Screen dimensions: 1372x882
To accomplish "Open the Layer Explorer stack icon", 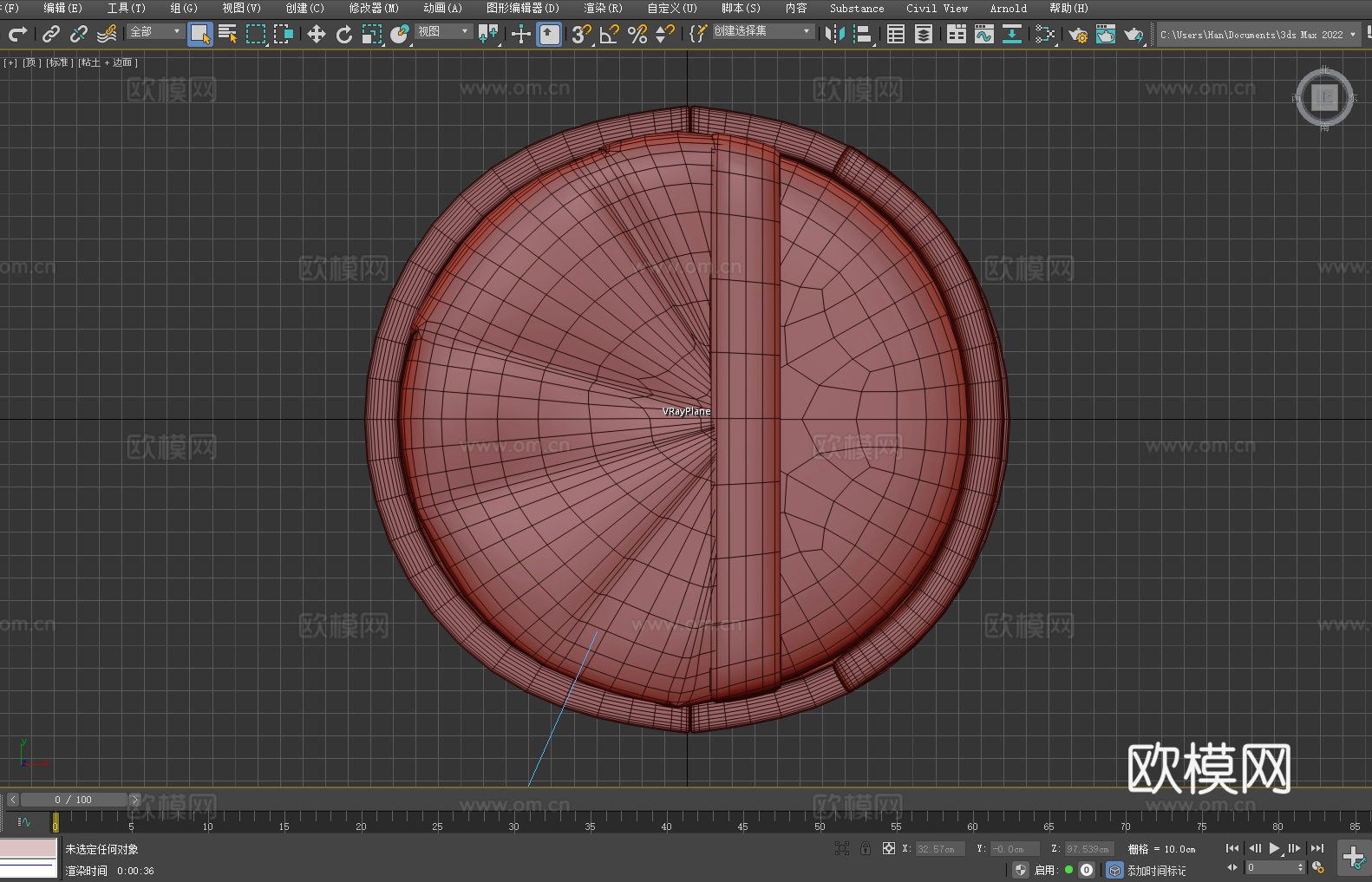I will tap(924, 34).
